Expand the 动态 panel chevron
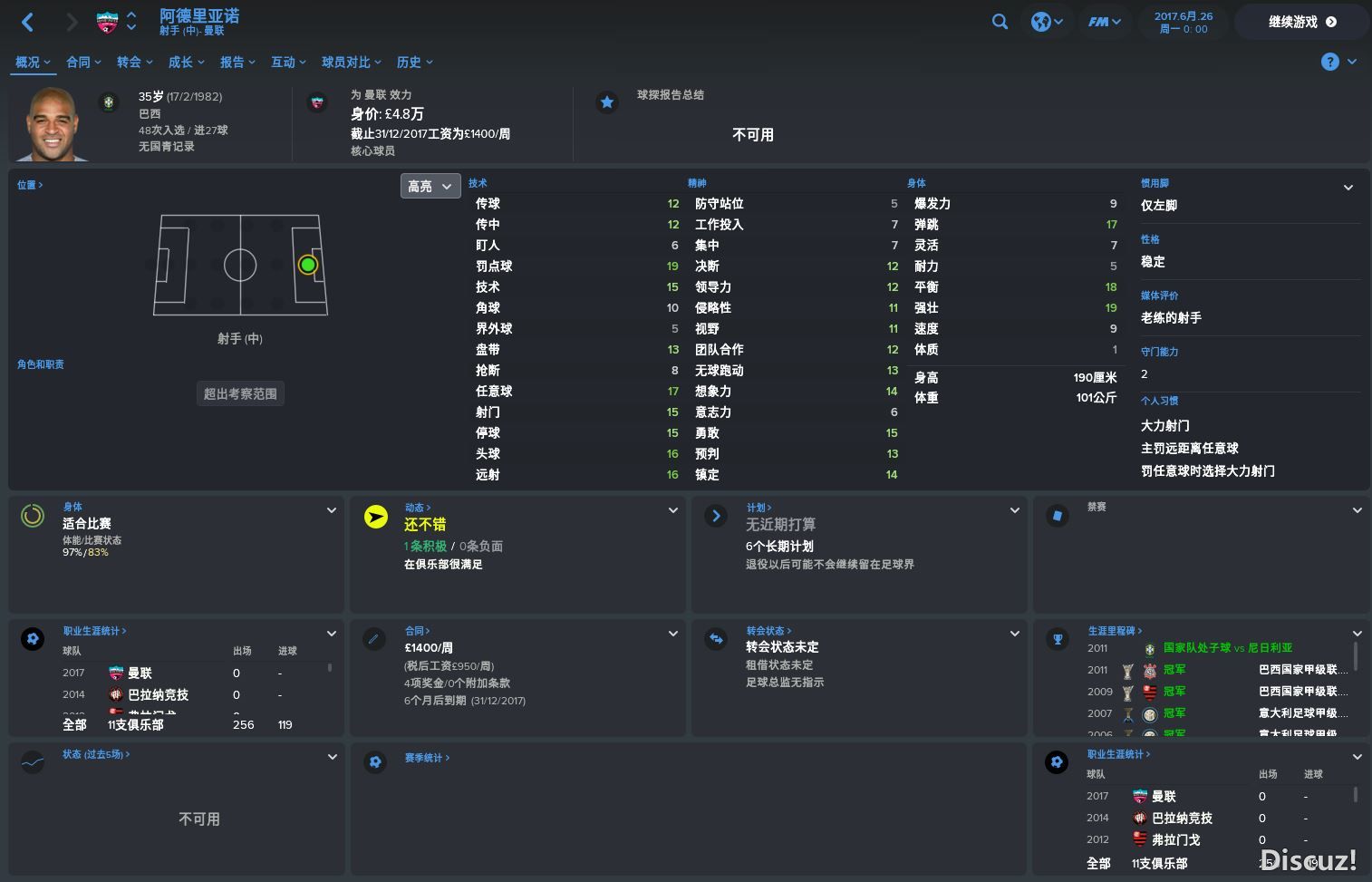Screen dimensions: 1372x882 pyautogui.click(x=673, y=510)
